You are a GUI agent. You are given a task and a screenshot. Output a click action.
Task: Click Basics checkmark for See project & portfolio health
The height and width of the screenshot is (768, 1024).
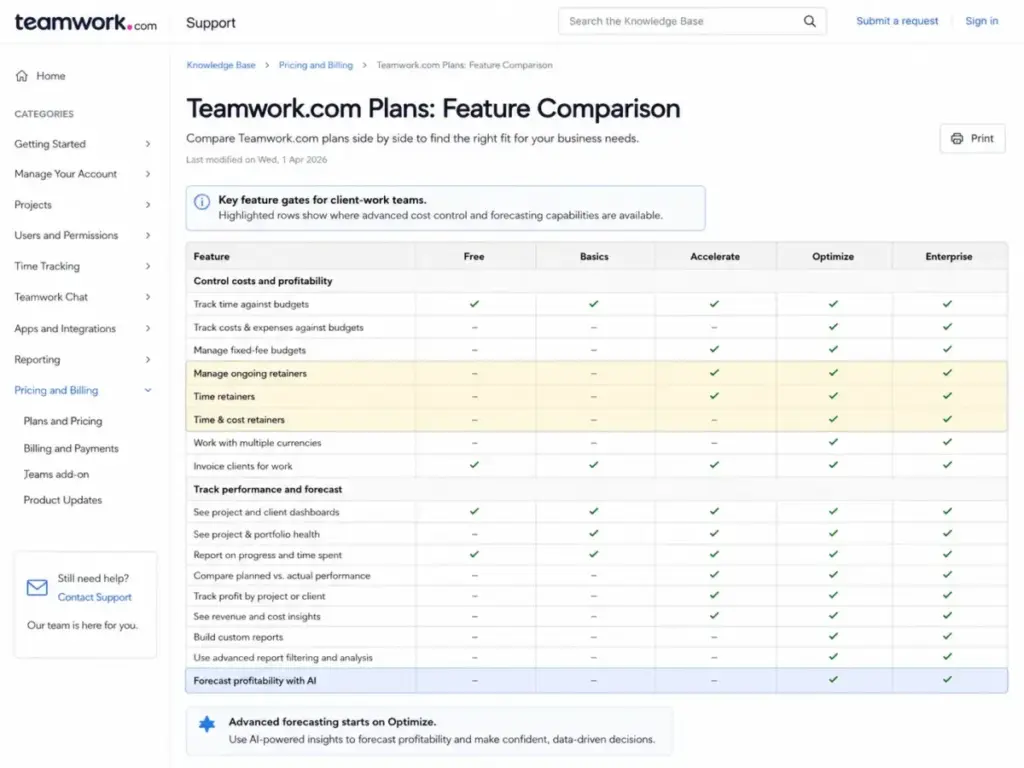tap(594, 533)
